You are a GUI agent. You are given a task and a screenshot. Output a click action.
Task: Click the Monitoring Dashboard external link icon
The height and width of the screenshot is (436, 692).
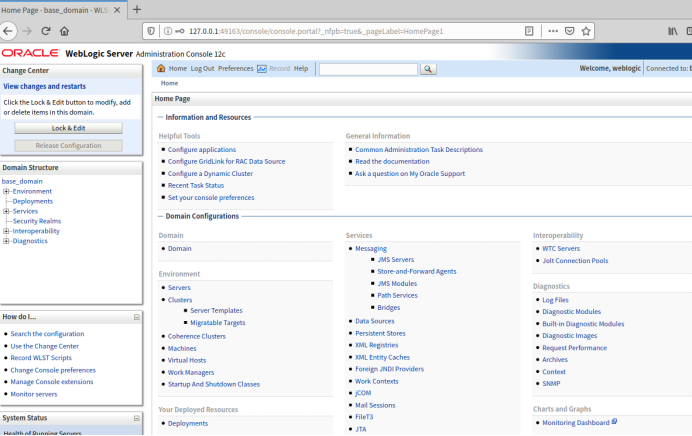point(614,421)
